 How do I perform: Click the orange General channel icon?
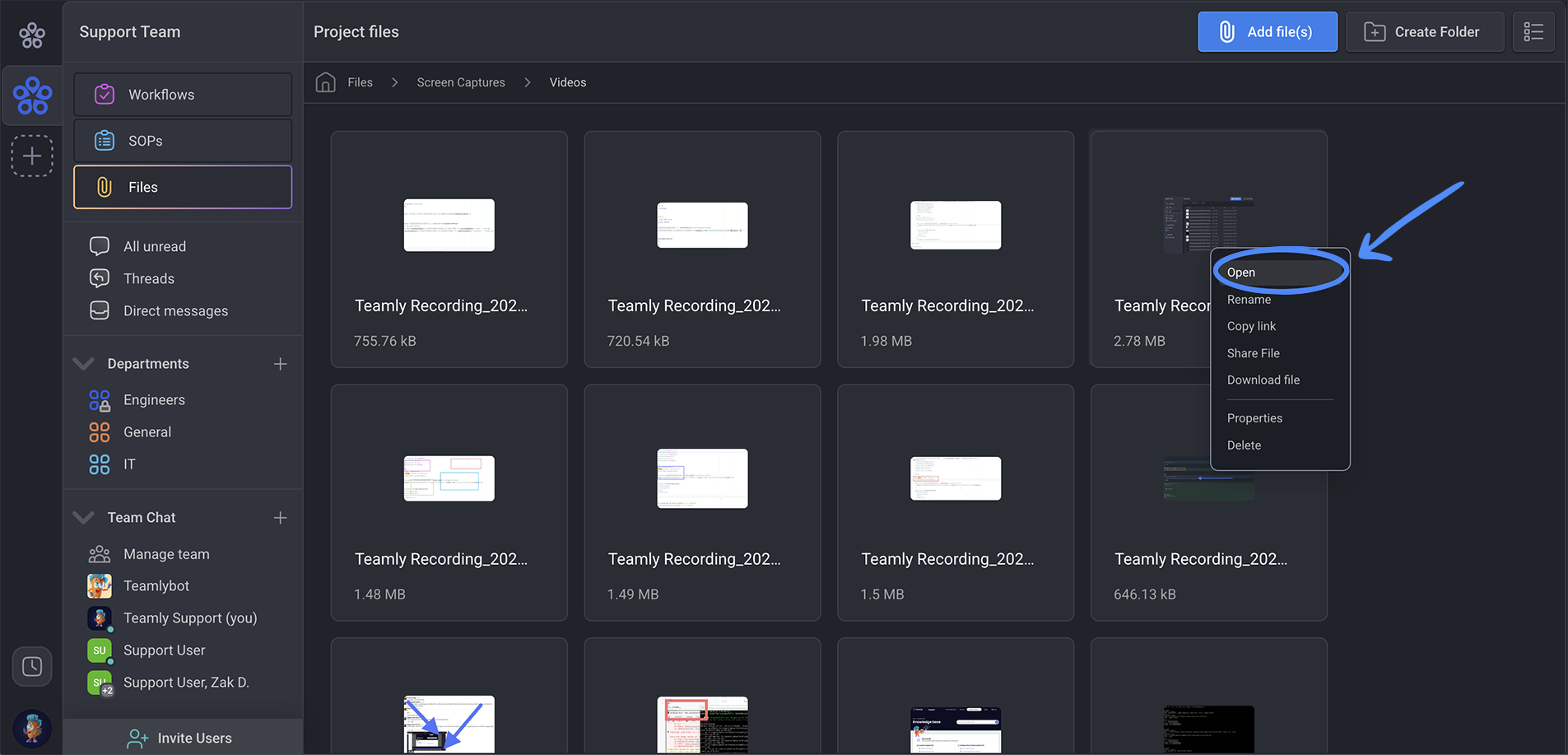(100, 431)
